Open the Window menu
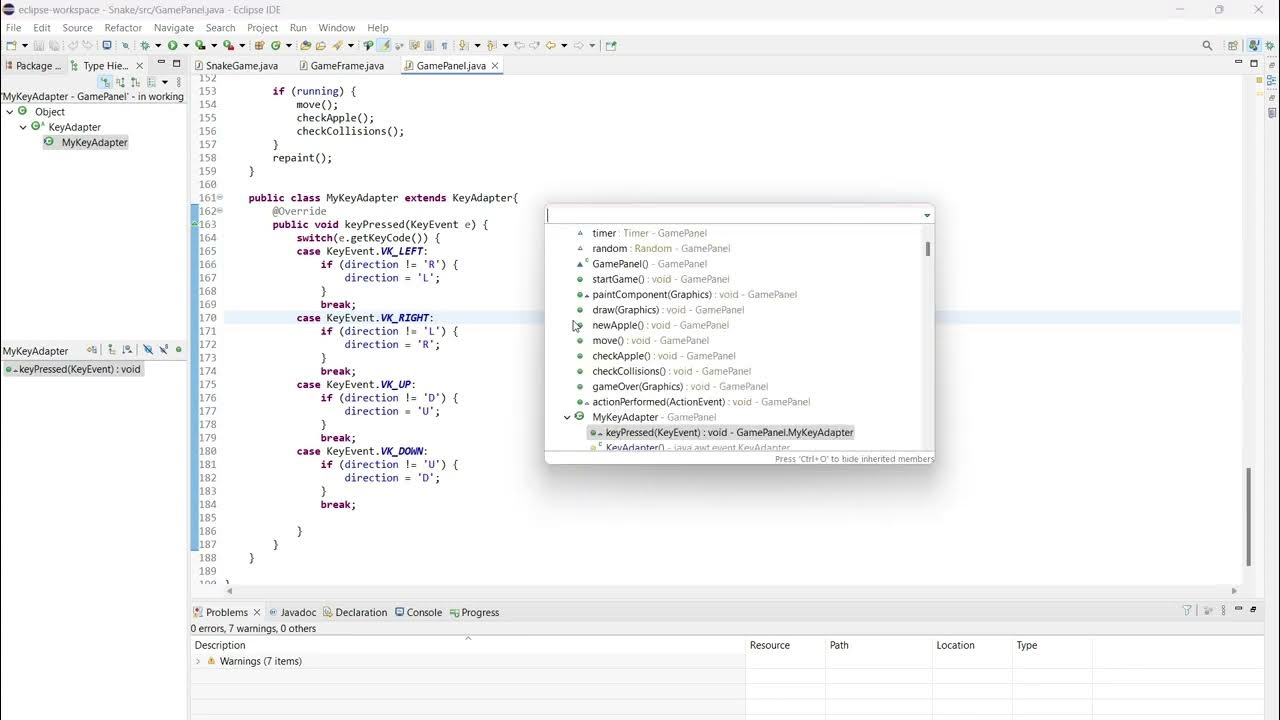This screenshot has height=720, width=1280. click(x=337, y=28)
